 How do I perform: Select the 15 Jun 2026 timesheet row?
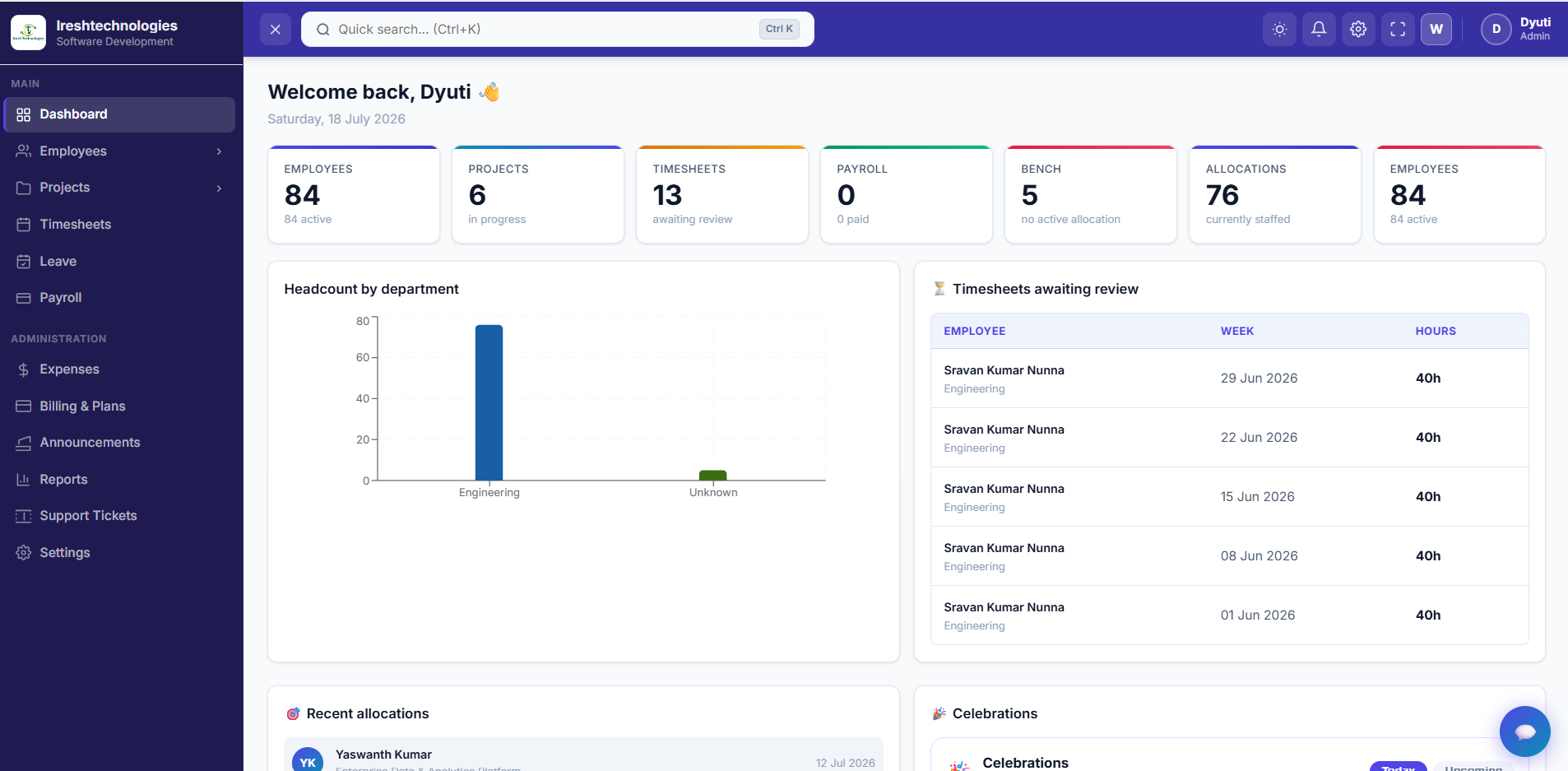(1230, 497)
